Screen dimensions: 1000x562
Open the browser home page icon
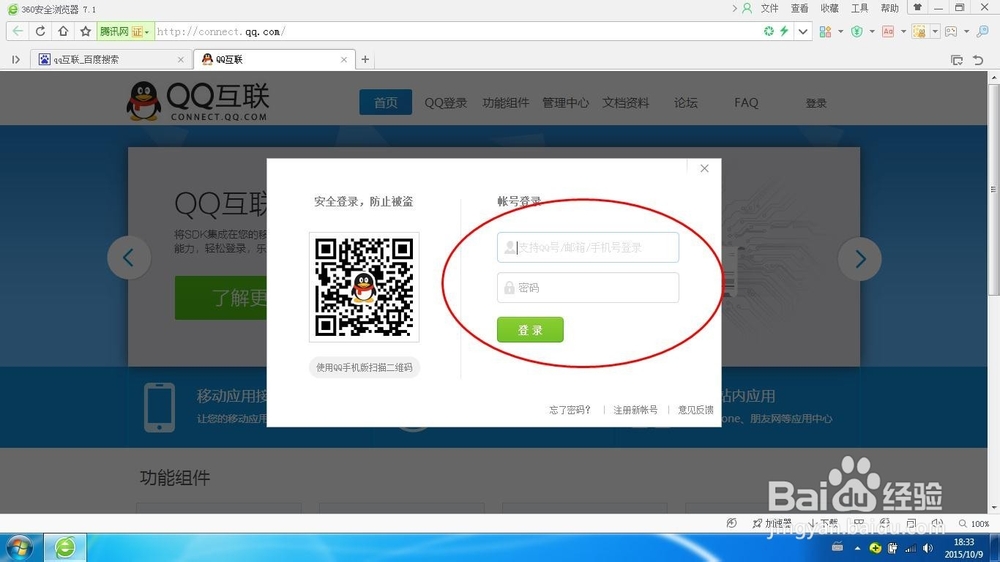point(62,31)
